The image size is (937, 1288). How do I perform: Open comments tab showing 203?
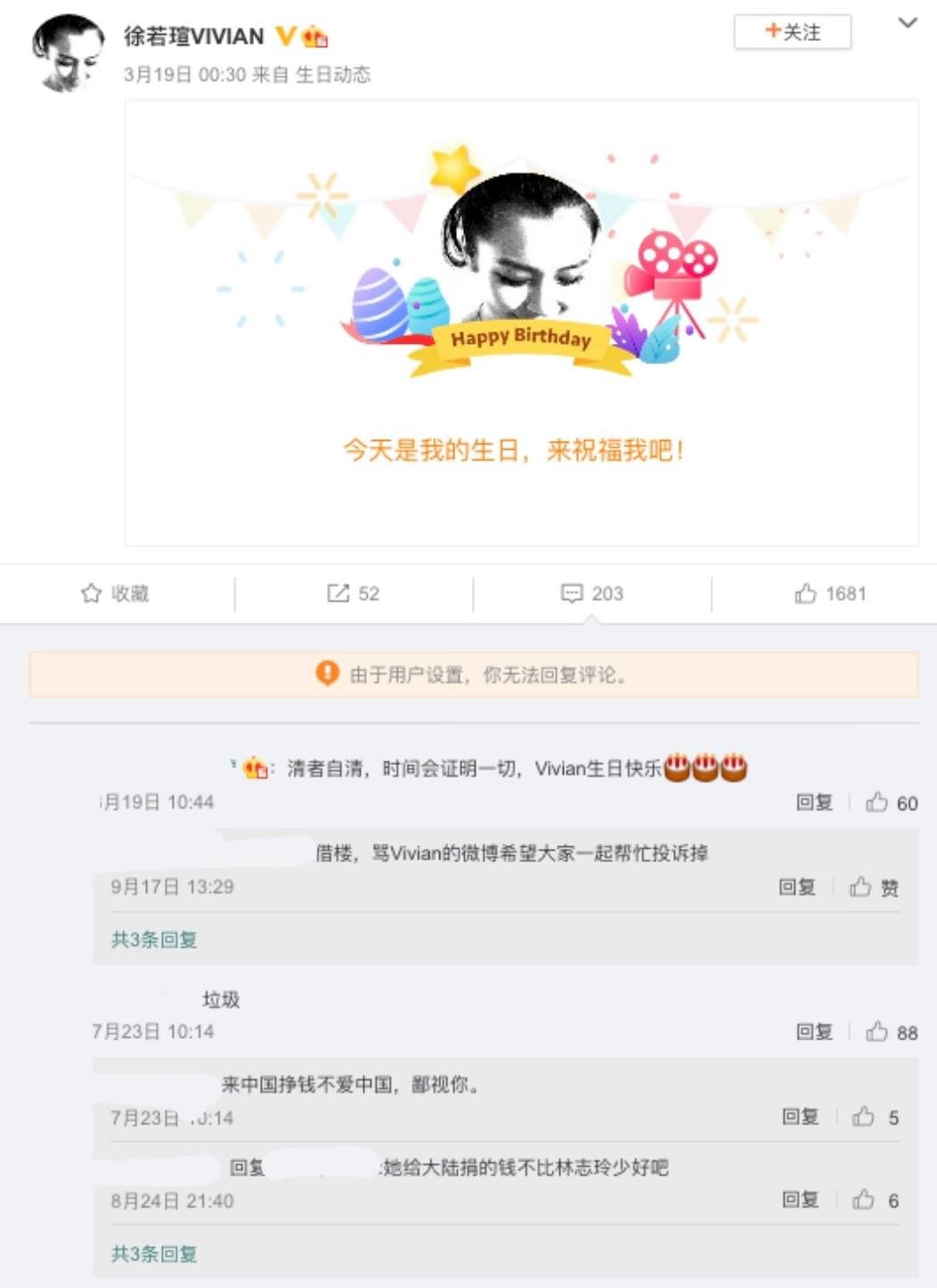tap(591, 593)
